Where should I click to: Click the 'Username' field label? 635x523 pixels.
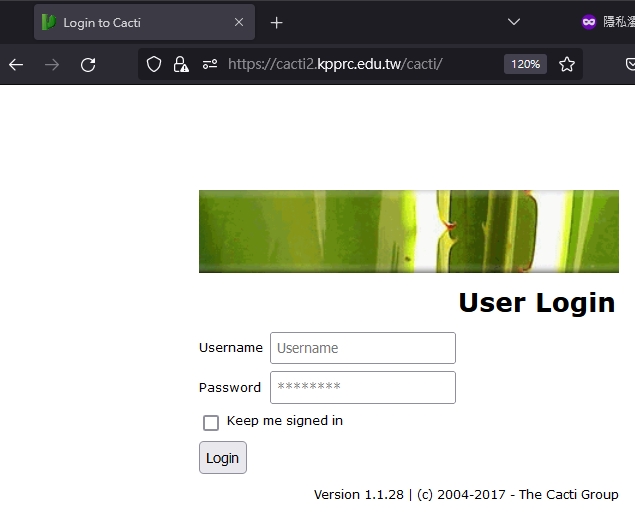[x=231, y=348]
